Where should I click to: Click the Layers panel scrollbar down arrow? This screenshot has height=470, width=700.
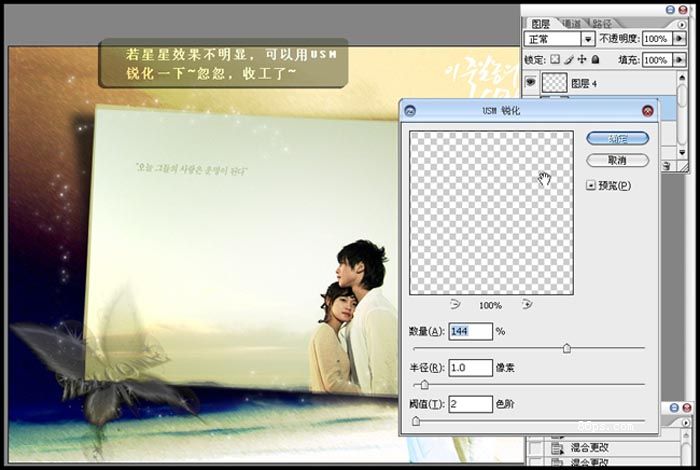click(682, 153)
